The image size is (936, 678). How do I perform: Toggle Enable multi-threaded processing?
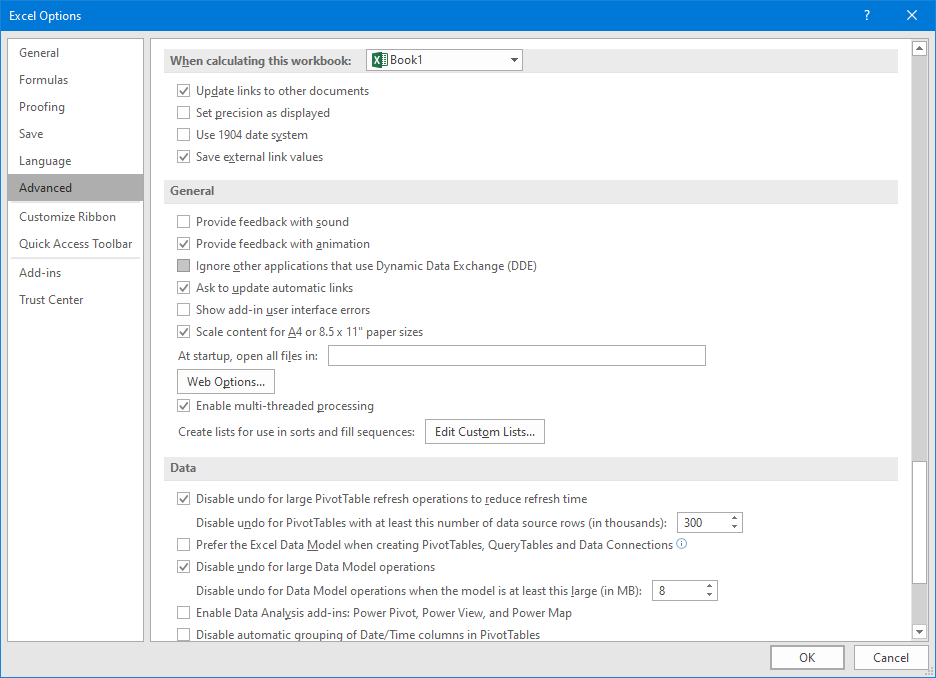coord(183,406)
